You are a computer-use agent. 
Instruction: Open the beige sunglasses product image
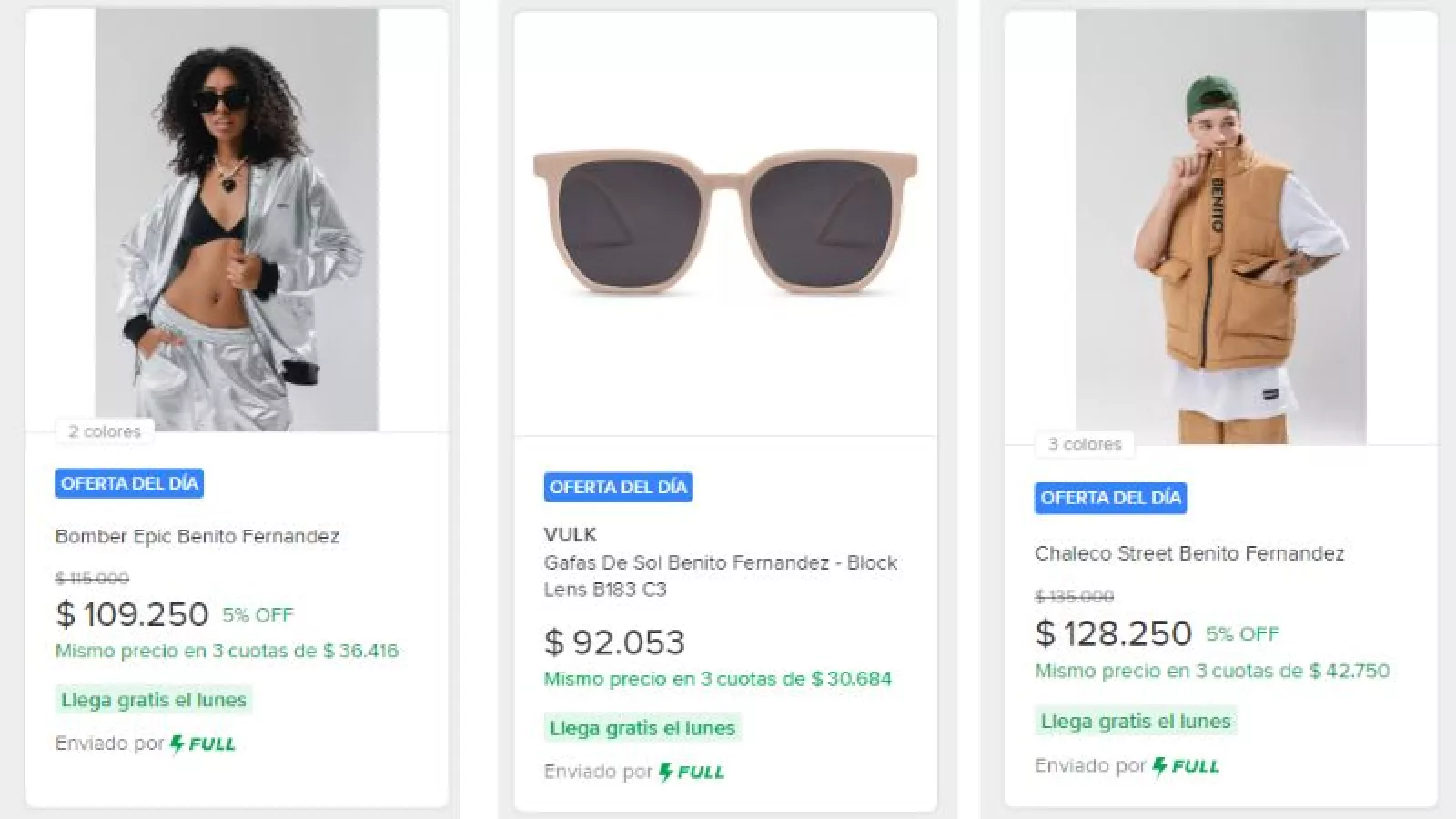click(725, 223)
